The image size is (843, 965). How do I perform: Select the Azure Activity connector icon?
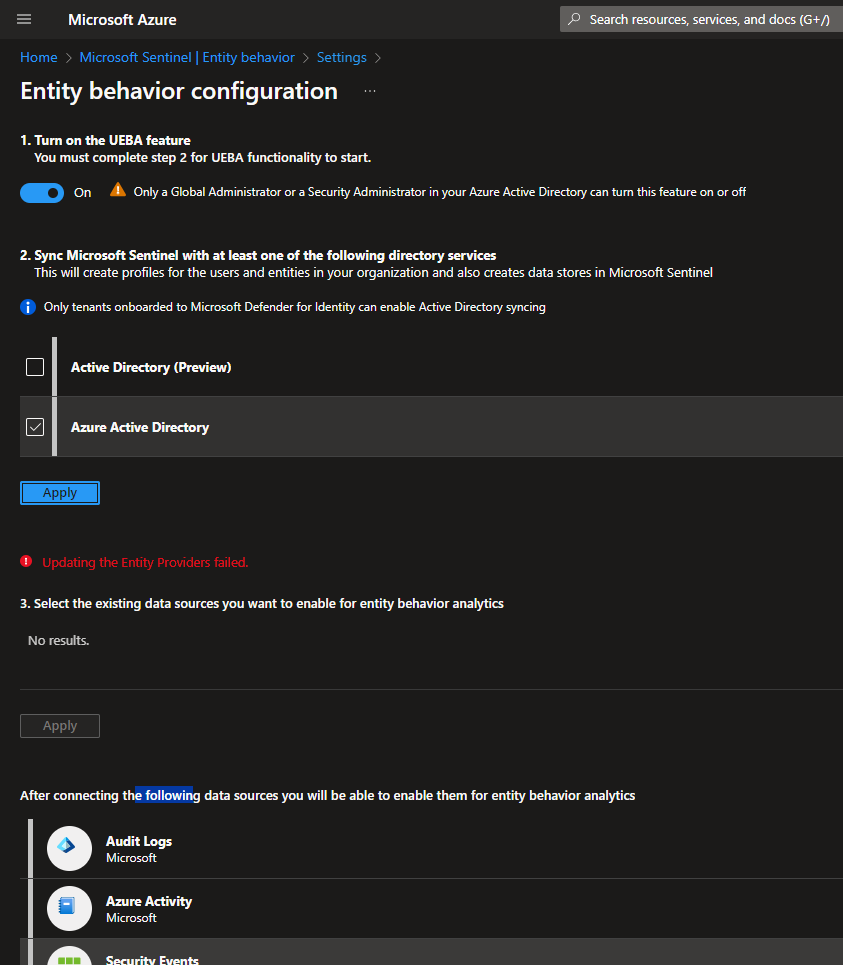point(70,908)
